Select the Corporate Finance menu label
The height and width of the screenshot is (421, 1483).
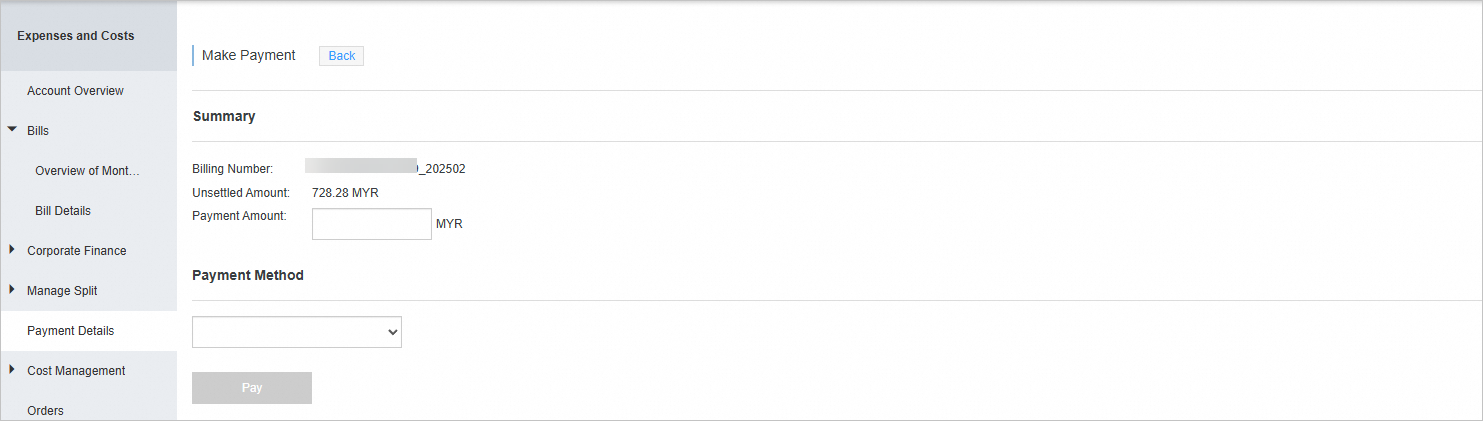click(77, 251)
